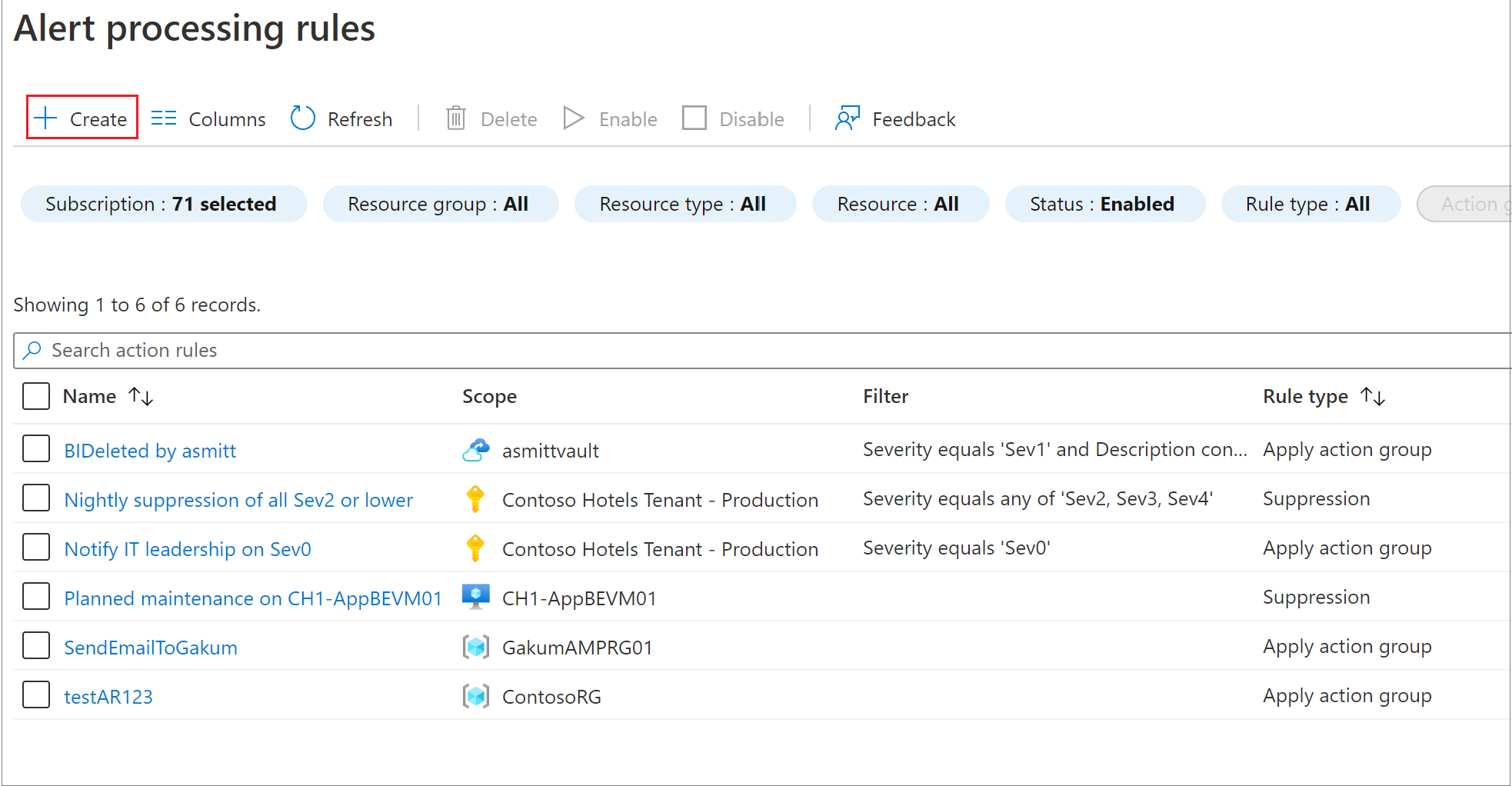Image resolution: width=1512 pixels, height=786 pixels.
Task: Check the select-all checkbox beside Name
Action: coord(36,396)
